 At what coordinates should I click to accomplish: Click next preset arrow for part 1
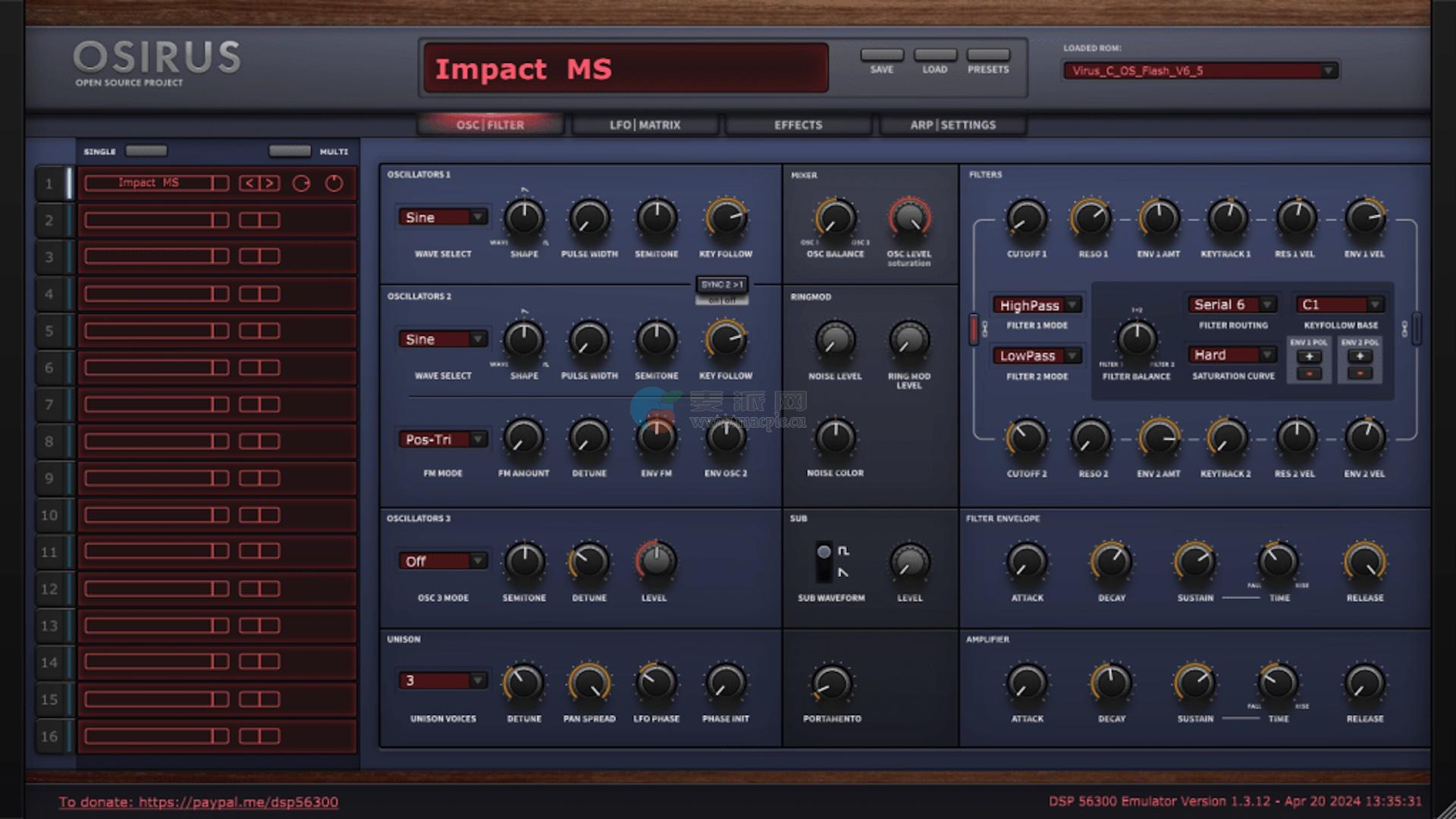pyautogui.click(x=270, y=184)
